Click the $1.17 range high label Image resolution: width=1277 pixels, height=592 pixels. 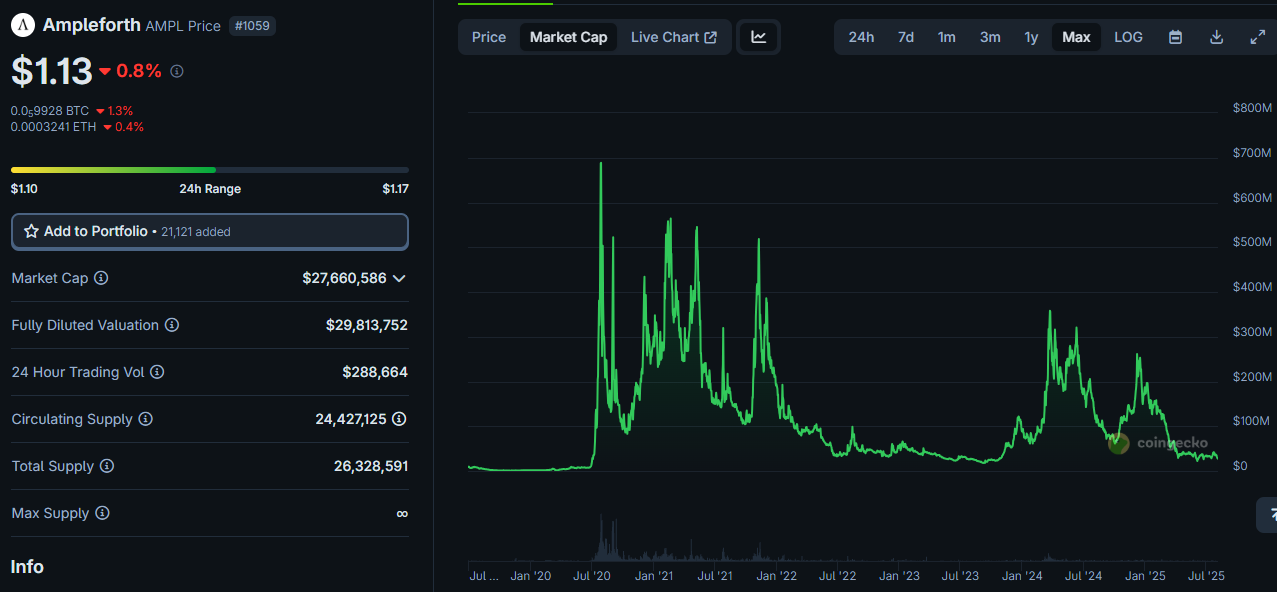click(x=395, y=188)
